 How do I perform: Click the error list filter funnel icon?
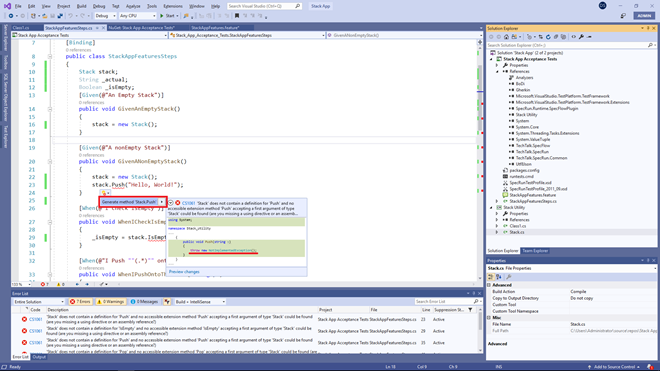(x=470, y=310)
